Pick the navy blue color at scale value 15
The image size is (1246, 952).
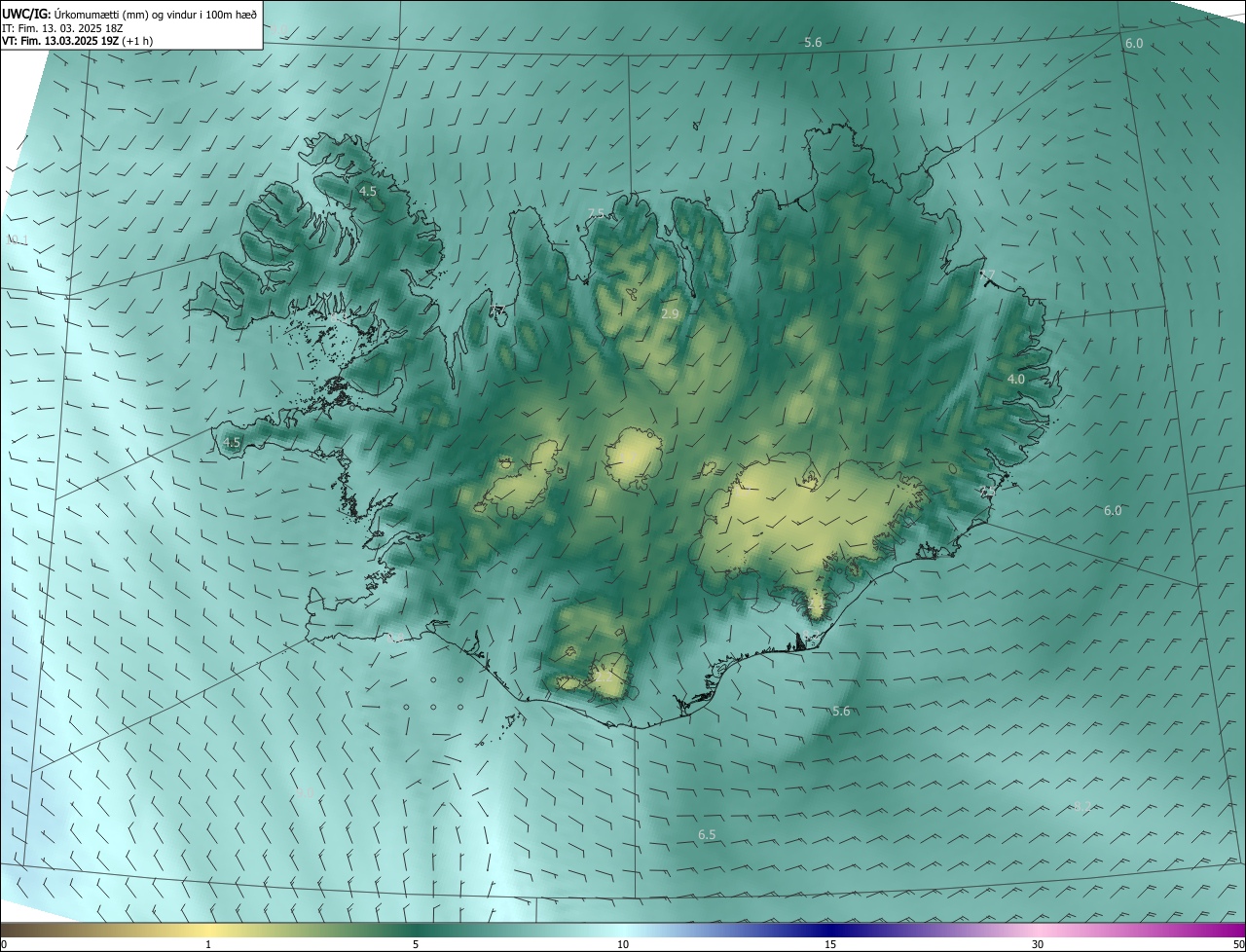830,931
